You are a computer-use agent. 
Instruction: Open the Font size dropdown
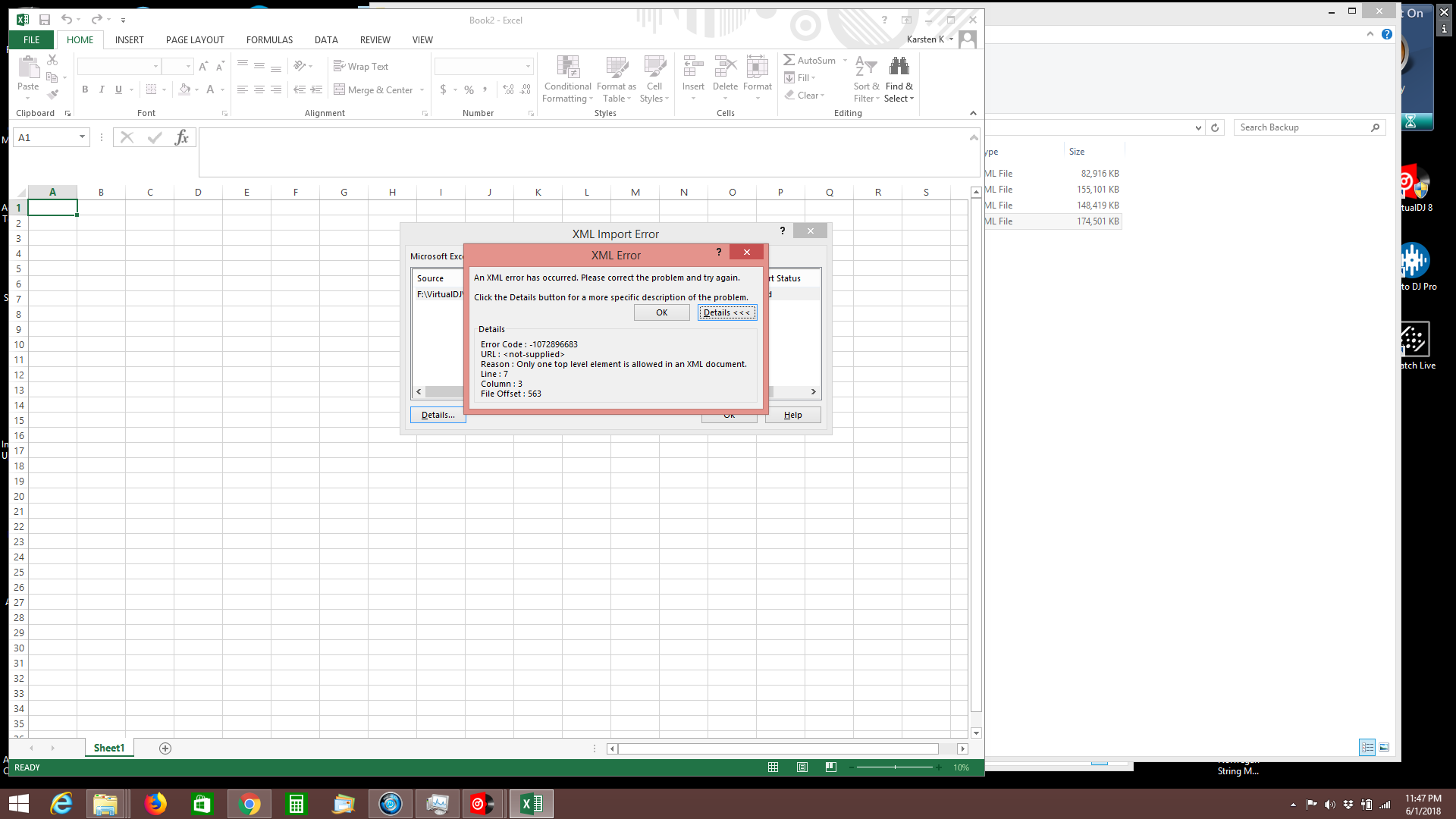point(188,67)
